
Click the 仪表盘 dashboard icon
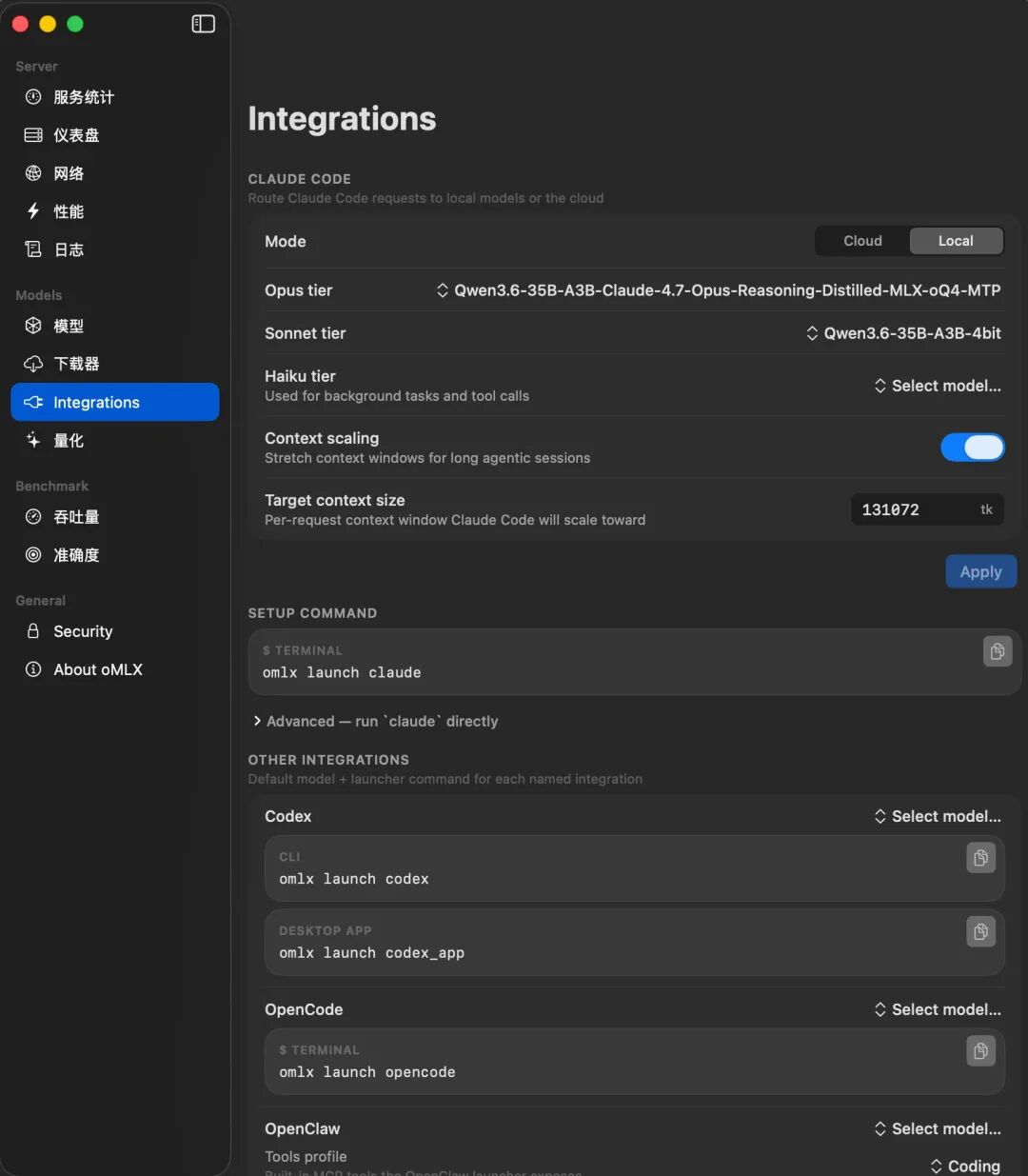point(33,135)
